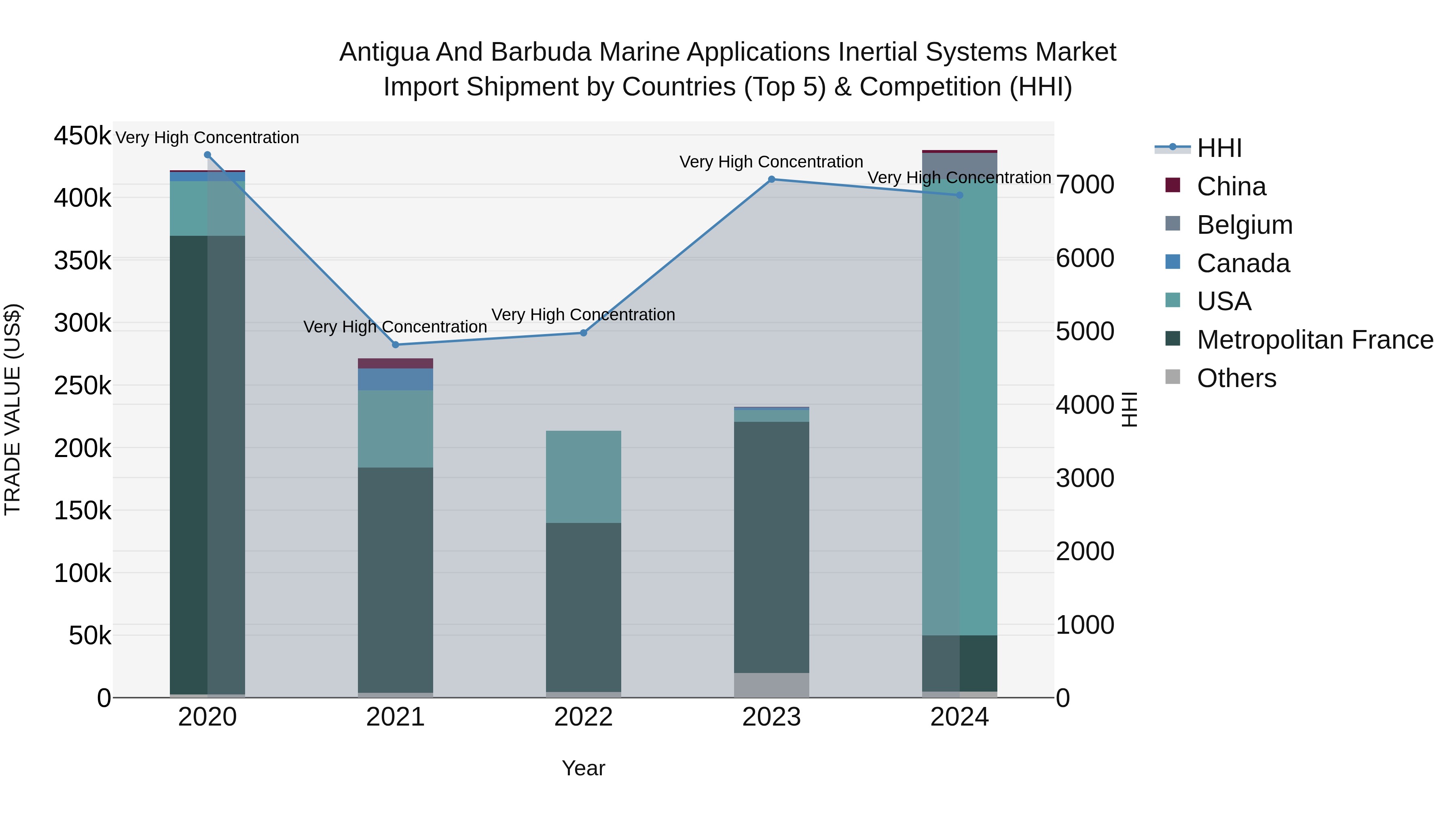Image resolution: width=1456 pixels, height=819 pixels.
Task: Toggle the USA legend entry
Action: (1208, 301)
